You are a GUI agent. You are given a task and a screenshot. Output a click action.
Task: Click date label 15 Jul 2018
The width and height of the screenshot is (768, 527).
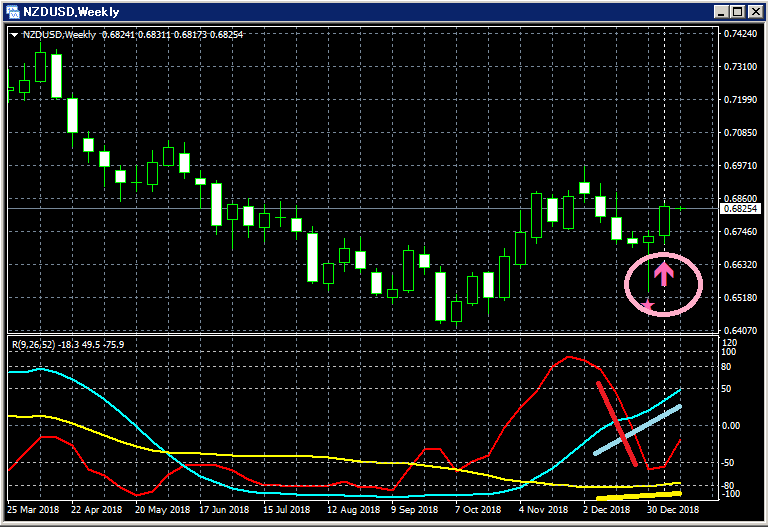coord(287,509)
